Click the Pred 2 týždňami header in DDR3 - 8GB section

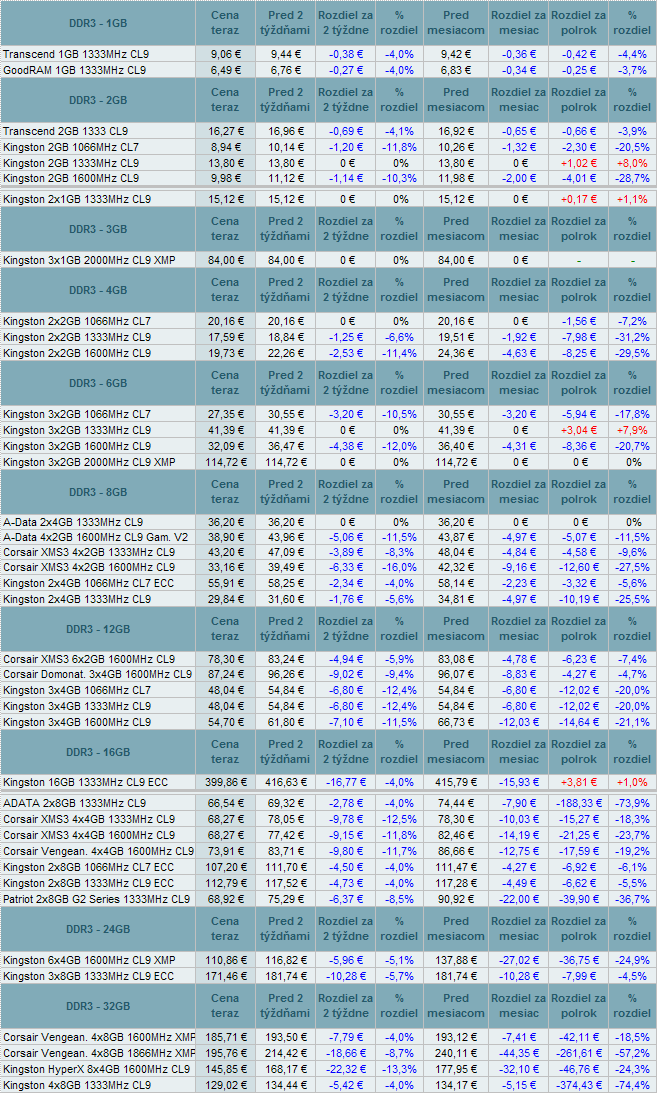[x=285, y=492]
